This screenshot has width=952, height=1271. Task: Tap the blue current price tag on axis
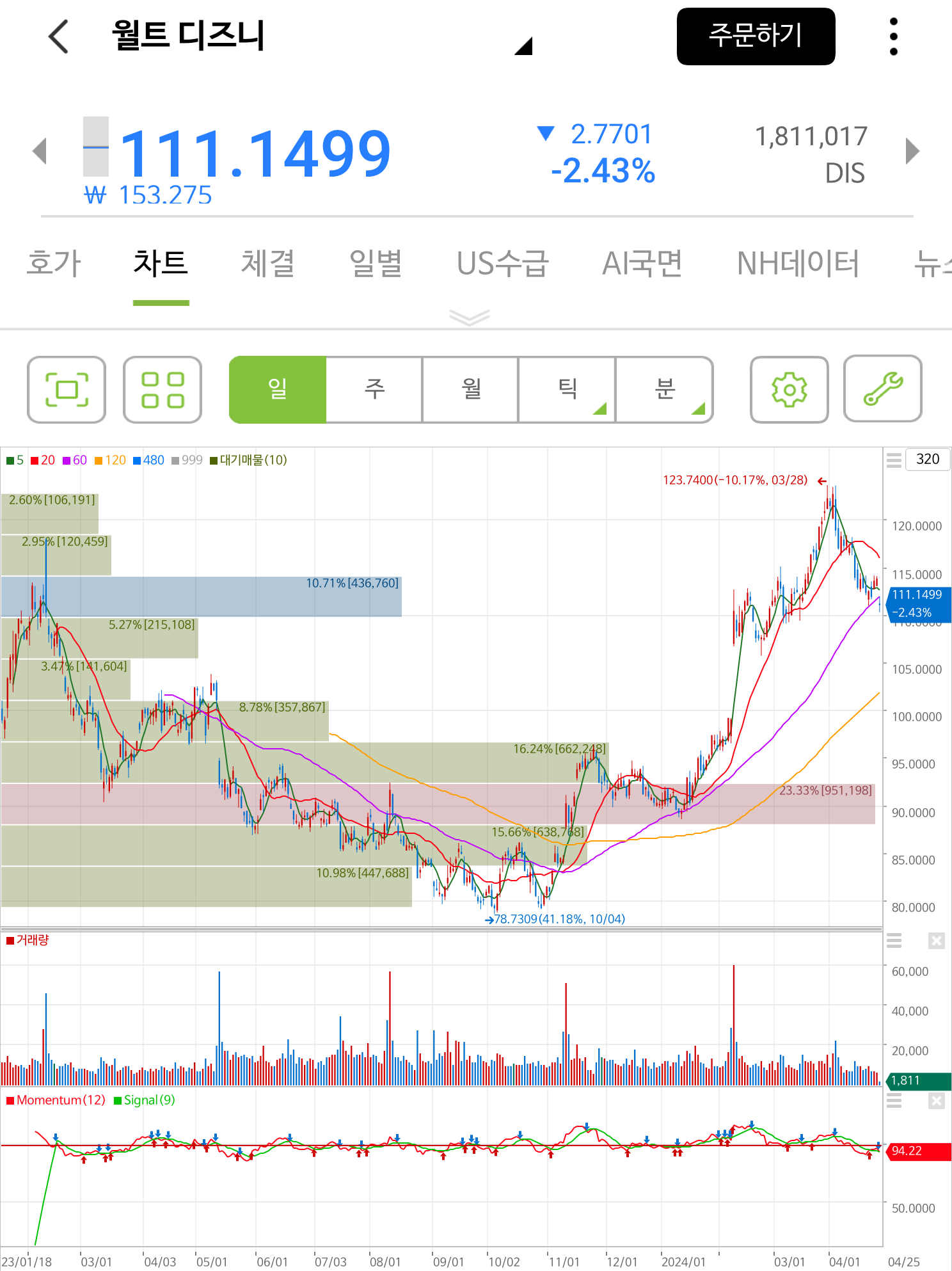click(919, 604)
